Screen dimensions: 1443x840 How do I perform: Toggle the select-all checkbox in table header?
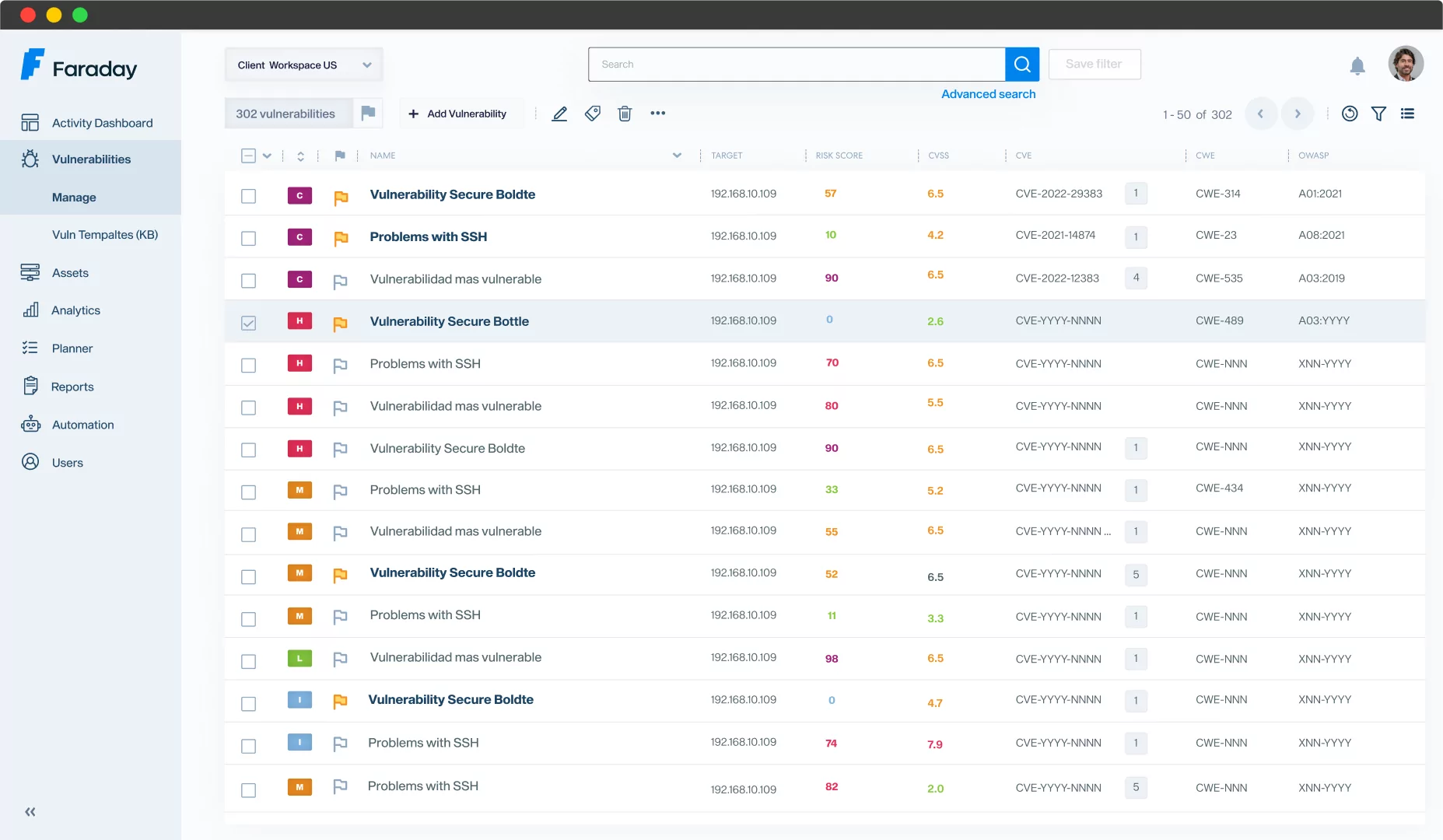[x=248, y=156]
